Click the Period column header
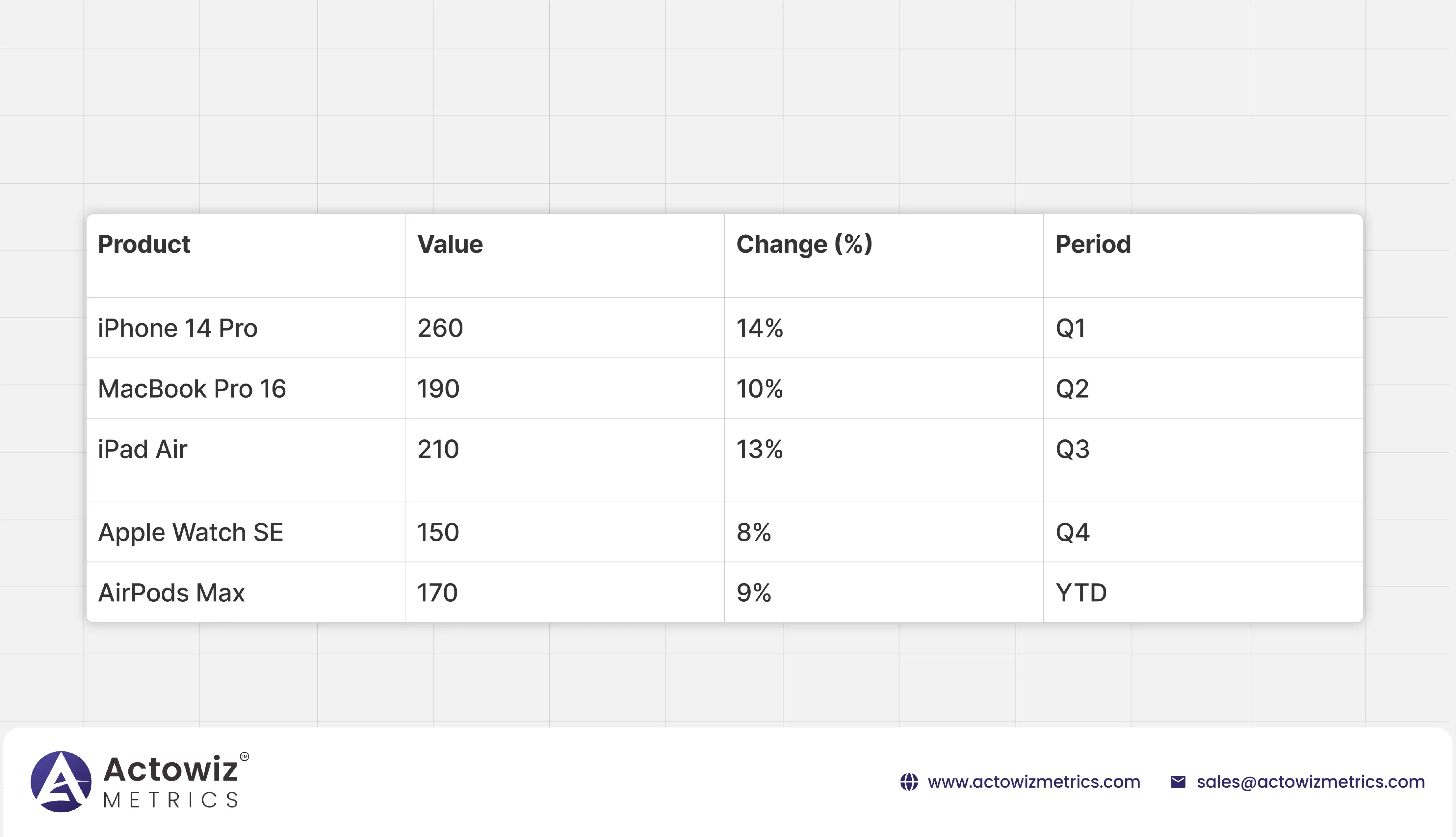1456x837 pixels. point(1093,244)
